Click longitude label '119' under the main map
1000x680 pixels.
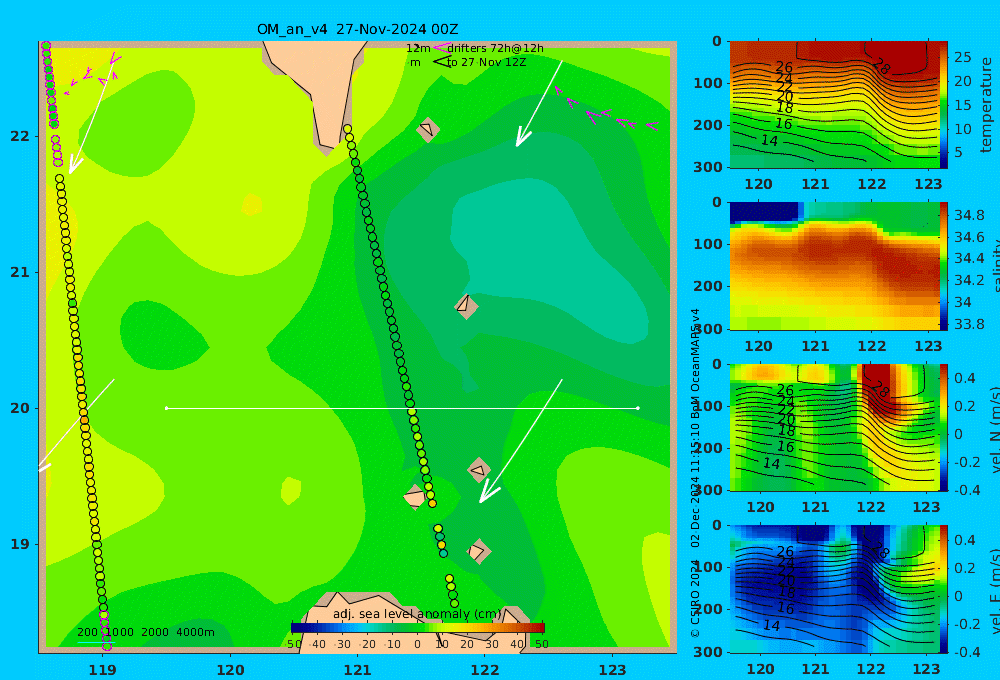click(102, 670)
